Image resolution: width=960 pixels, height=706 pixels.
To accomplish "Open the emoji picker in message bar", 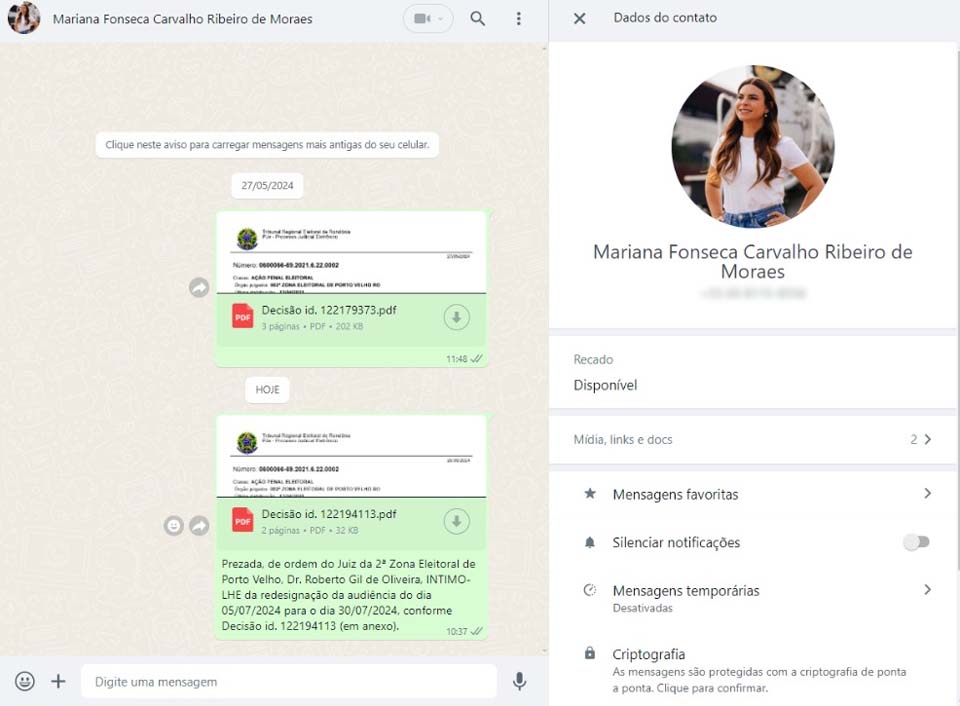I will coord(24,681).
